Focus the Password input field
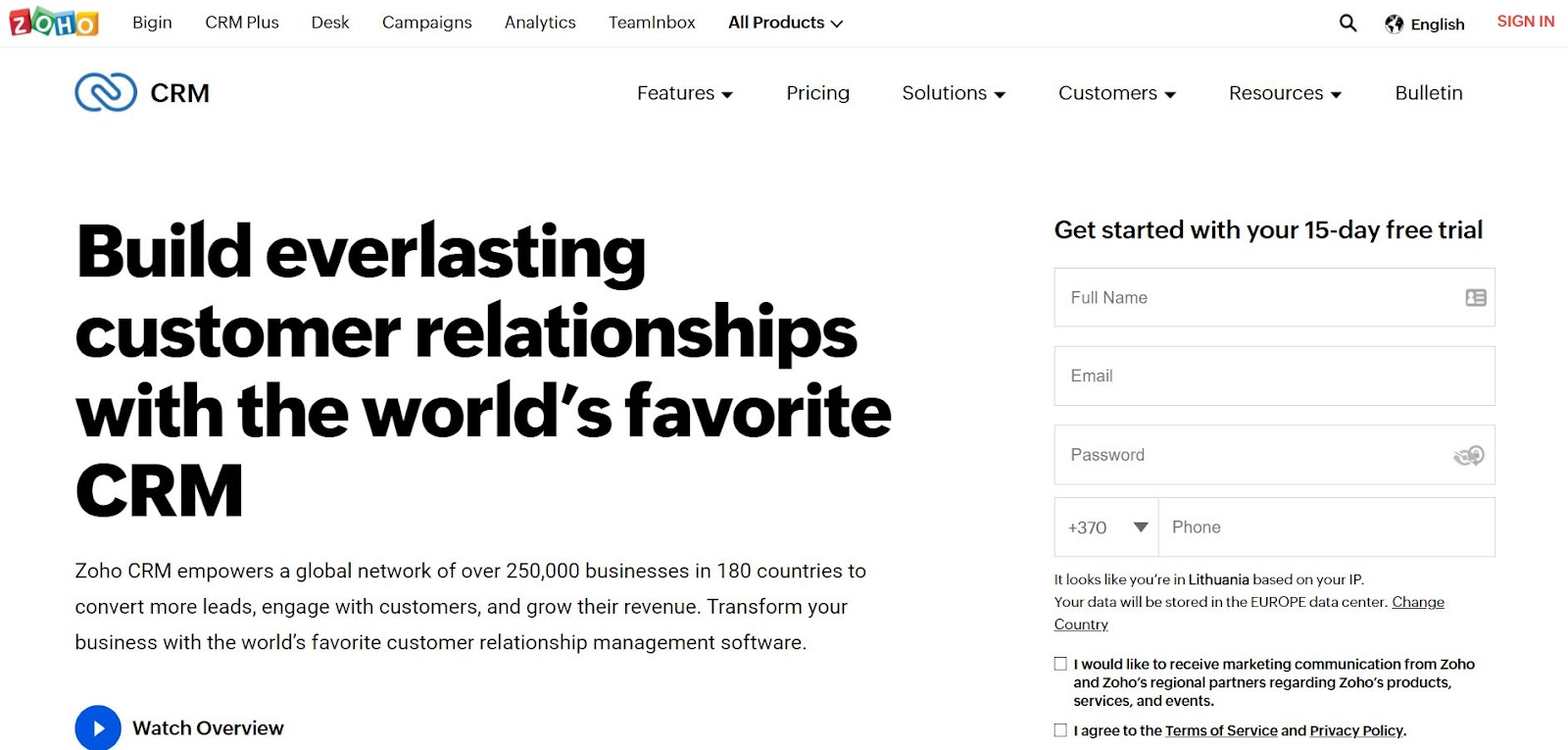 pyautogui.click(x=1274, y=455)
